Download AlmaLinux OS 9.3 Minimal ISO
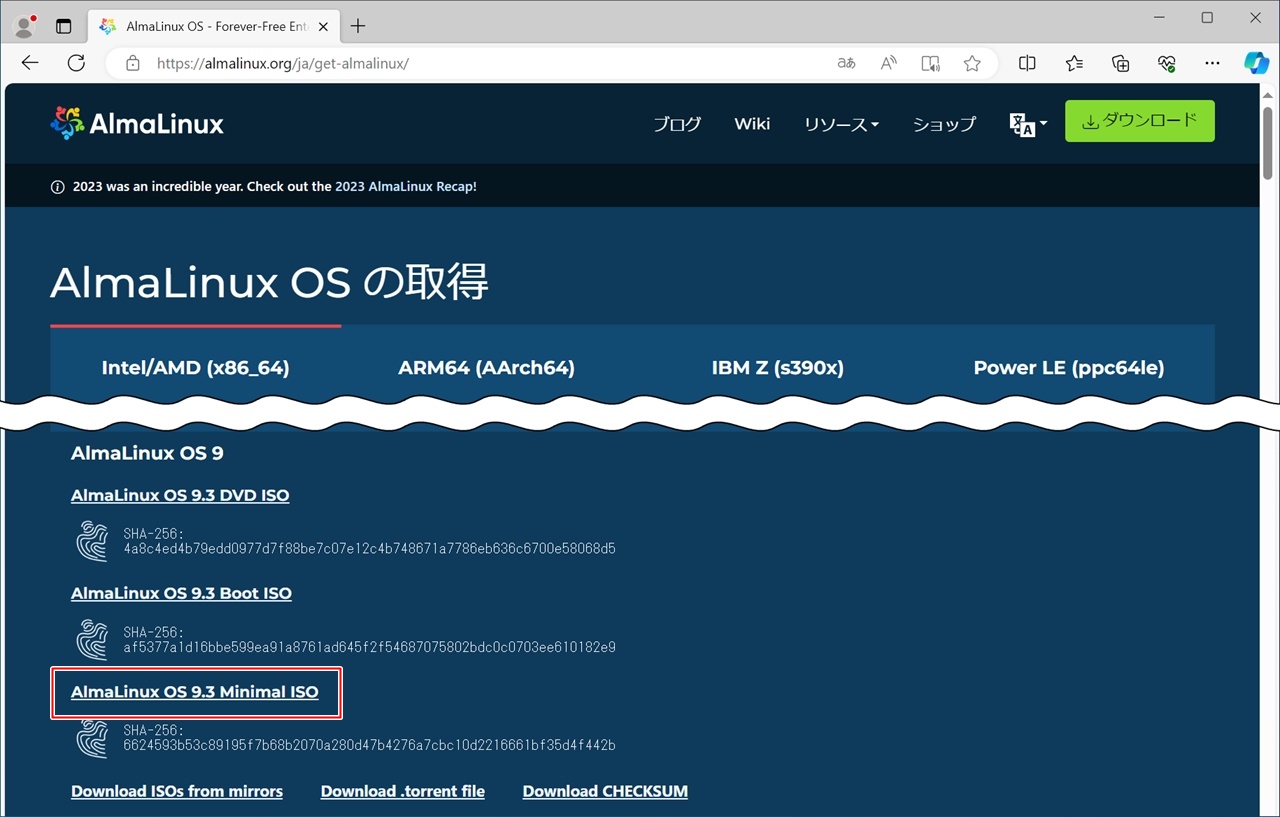The width and height of the screenshot is (1280, 817). [x=195, y=692]
